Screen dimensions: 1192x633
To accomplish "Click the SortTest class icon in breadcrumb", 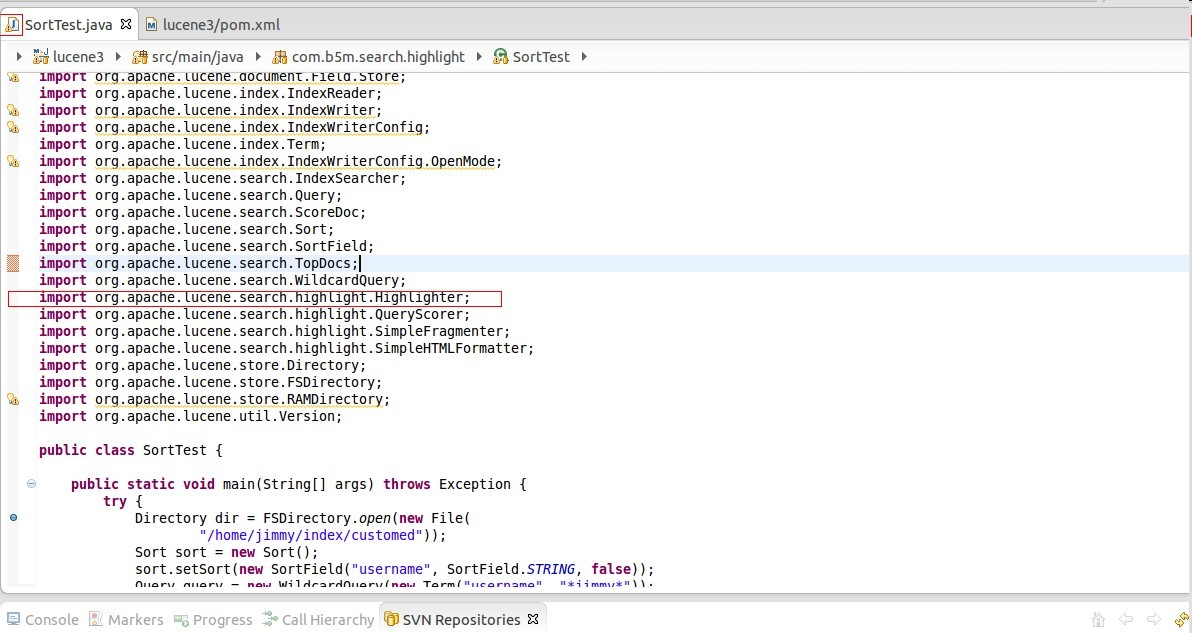I will [x=500, y=57].
